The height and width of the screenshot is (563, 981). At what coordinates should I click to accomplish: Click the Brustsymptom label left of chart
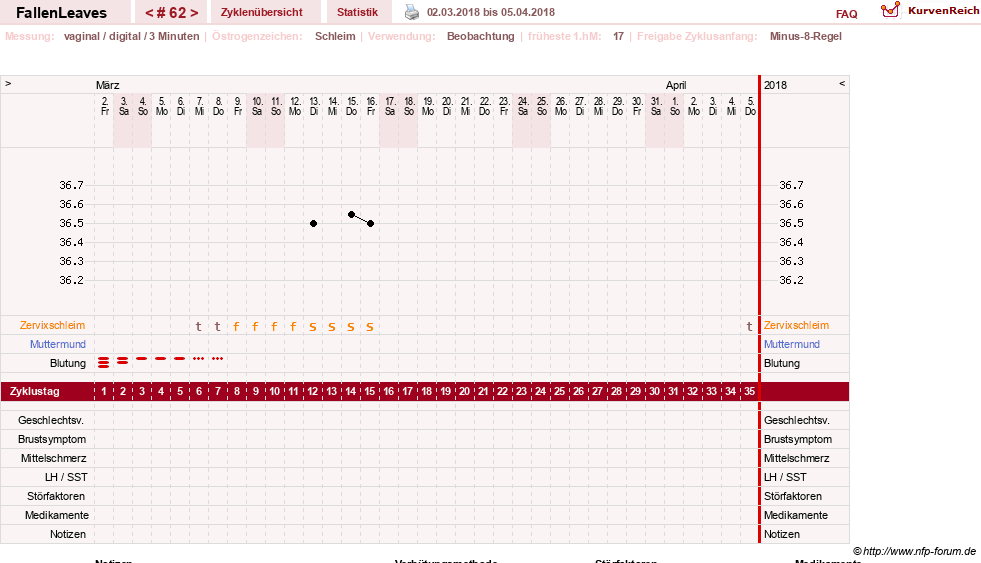pyautogui.click(x=52, y=439)
